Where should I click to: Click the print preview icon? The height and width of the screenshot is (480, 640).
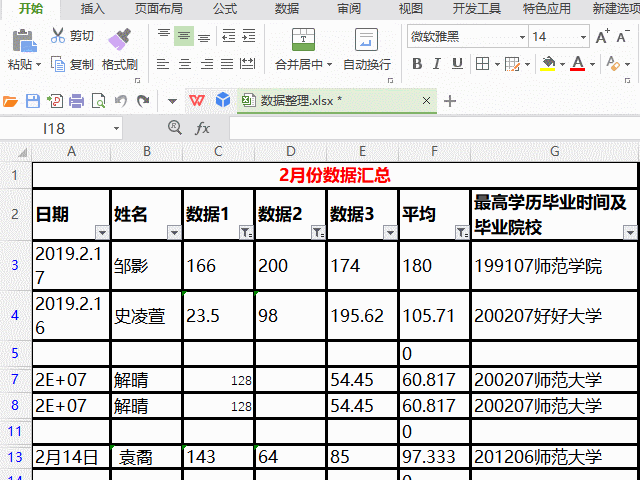pyautogui.click(x=98, y=101)
